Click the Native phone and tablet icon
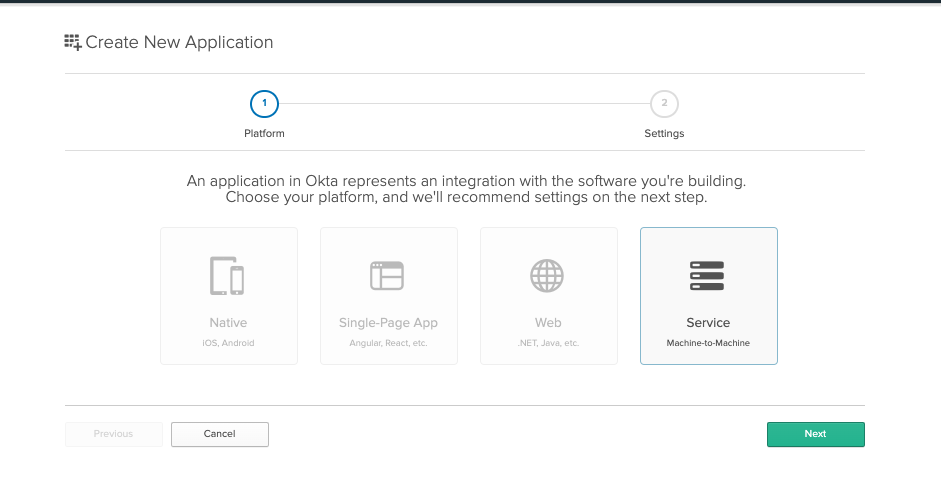This screenshot has height=478, width=941. [x=227, y=275]
